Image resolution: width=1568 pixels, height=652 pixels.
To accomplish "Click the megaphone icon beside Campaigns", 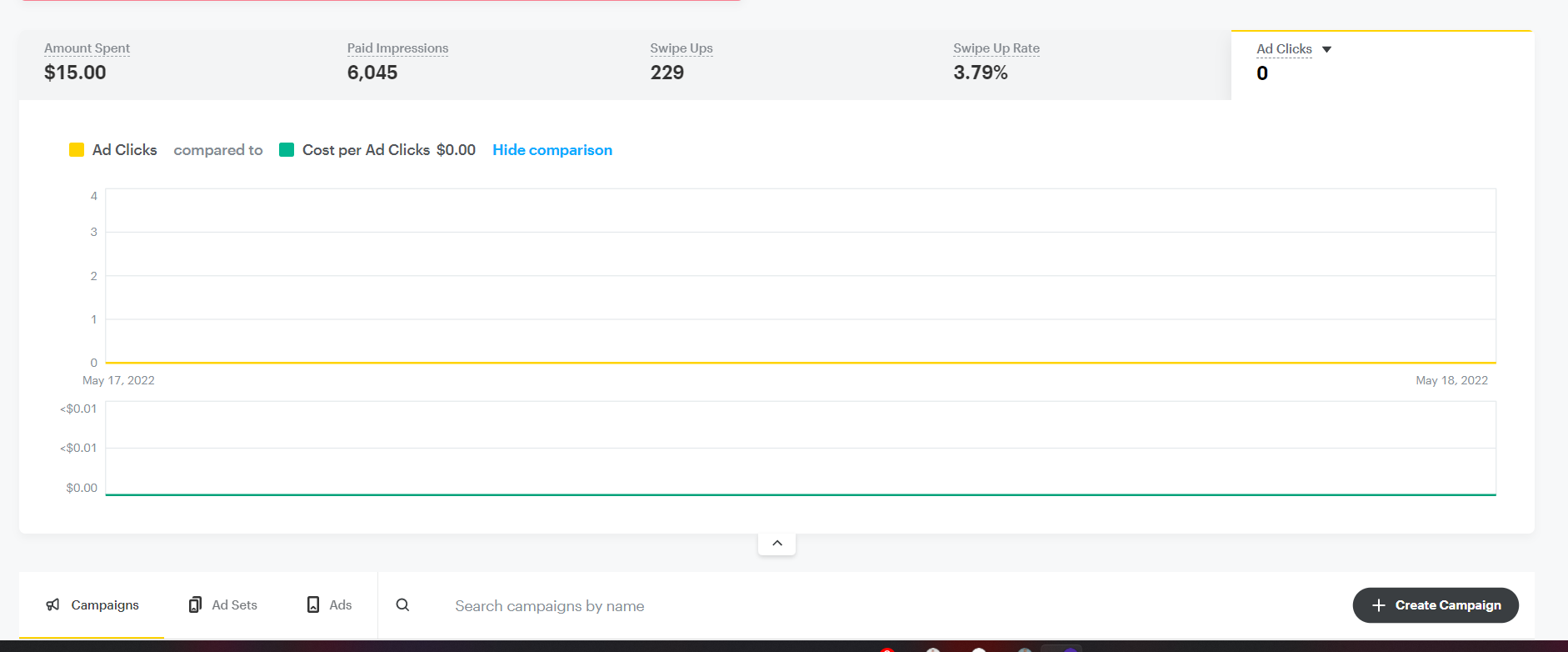I will [x=53, y=604].
